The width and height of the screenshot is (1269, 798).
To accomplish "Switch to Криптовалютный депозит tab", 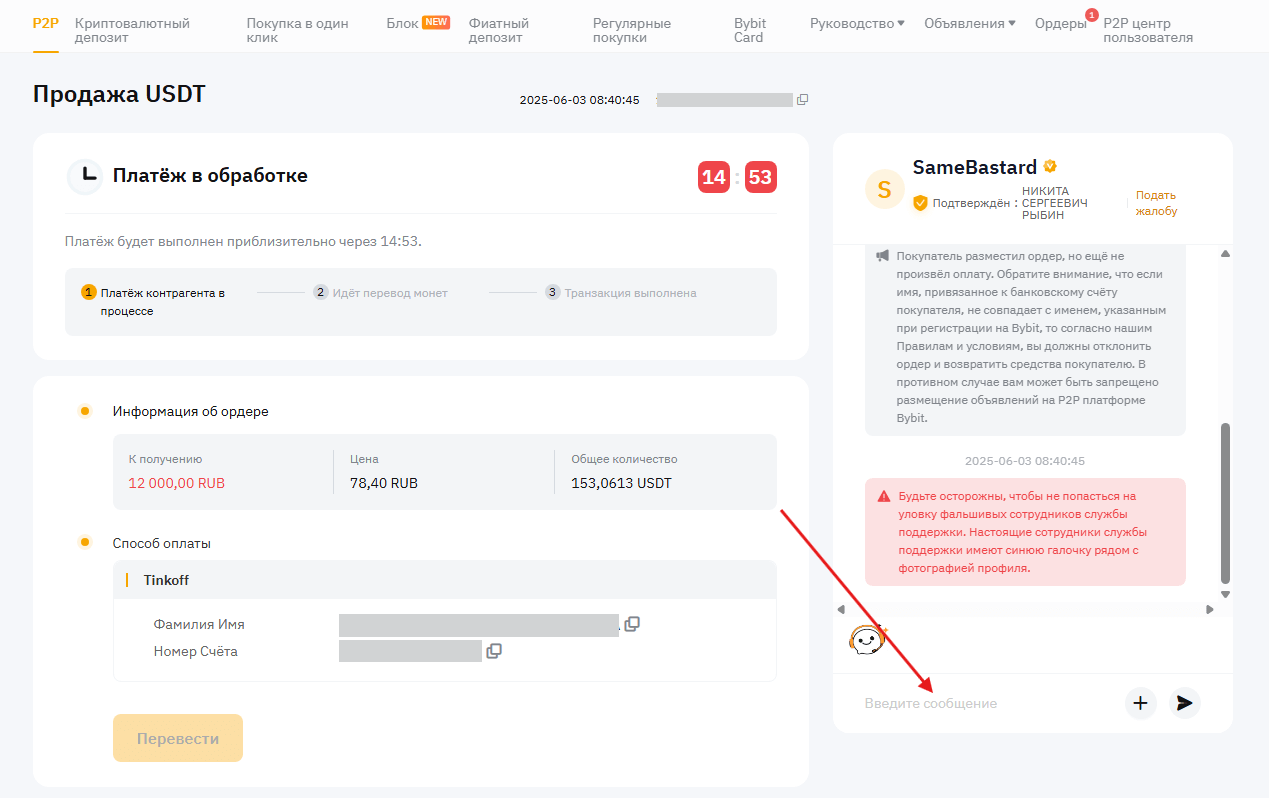I will pyautogui.click(x=132, y=30).
